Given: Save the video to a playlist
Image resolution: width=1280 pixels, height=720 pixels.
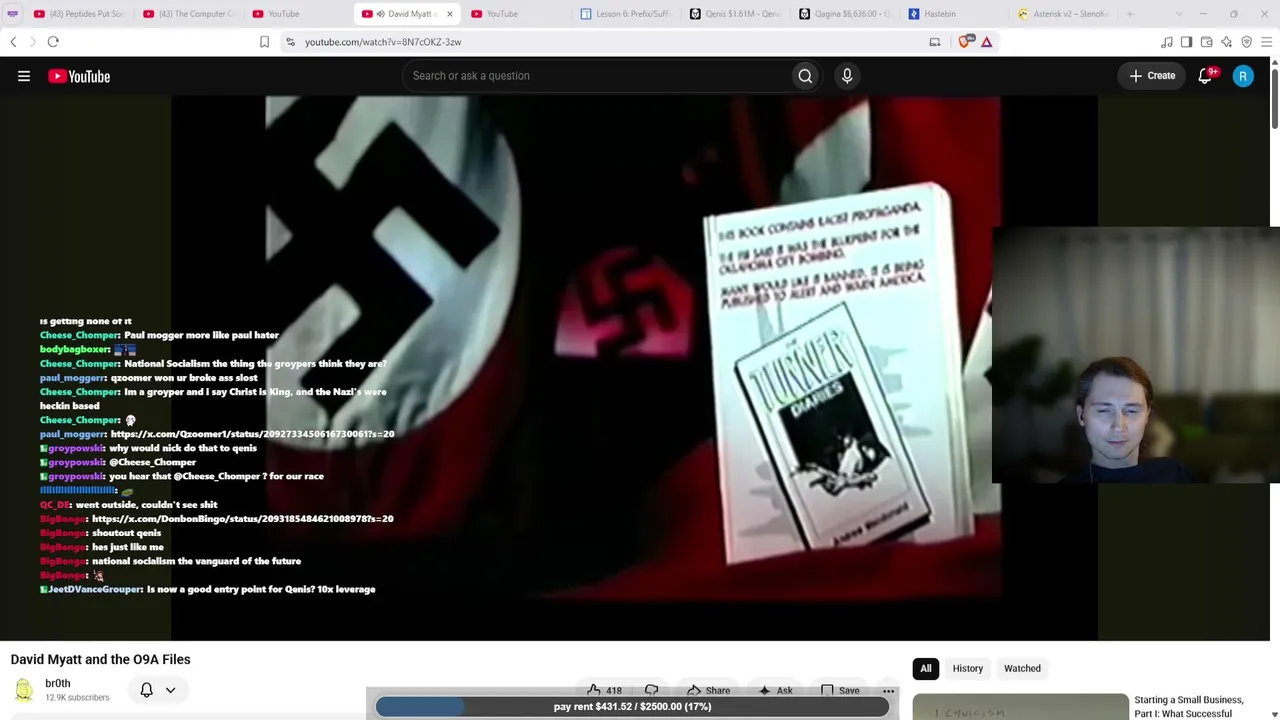Looking at the screenshot, I should click(x=840, y=690).
